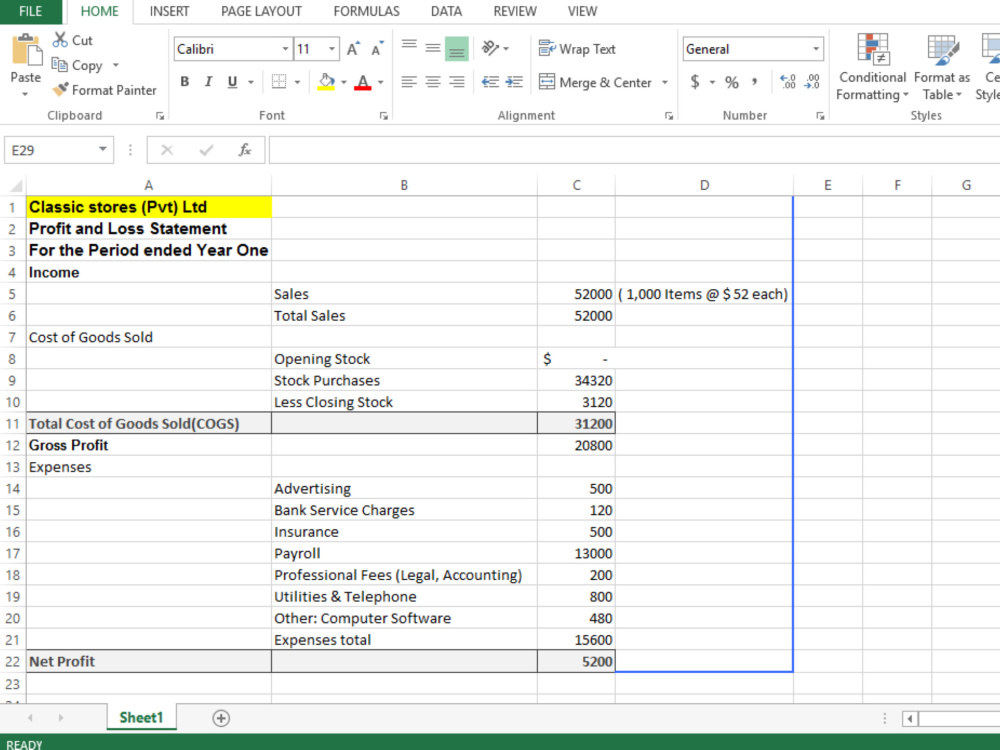Toggle Wrap Text

point(577,49)
